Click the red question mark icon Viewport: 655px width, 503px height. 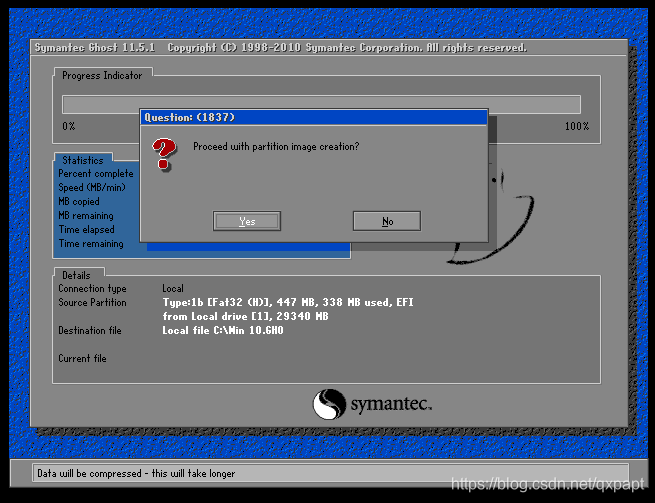coord(164,154)
